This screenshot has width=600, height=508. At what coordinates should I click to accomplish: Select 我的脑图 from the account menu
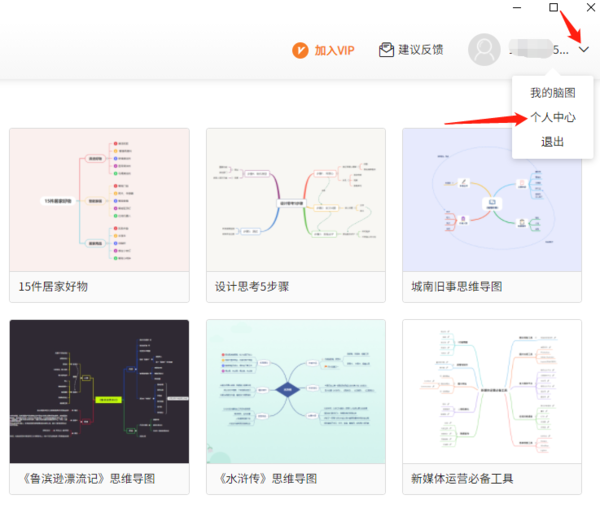tap(552, 93)
